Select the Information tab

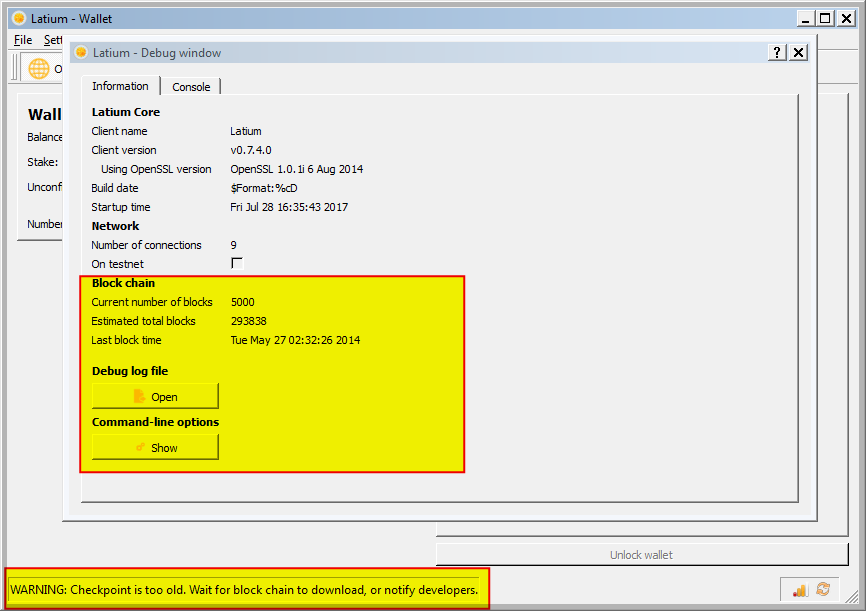pyautogui.click(x=120, y=86)
